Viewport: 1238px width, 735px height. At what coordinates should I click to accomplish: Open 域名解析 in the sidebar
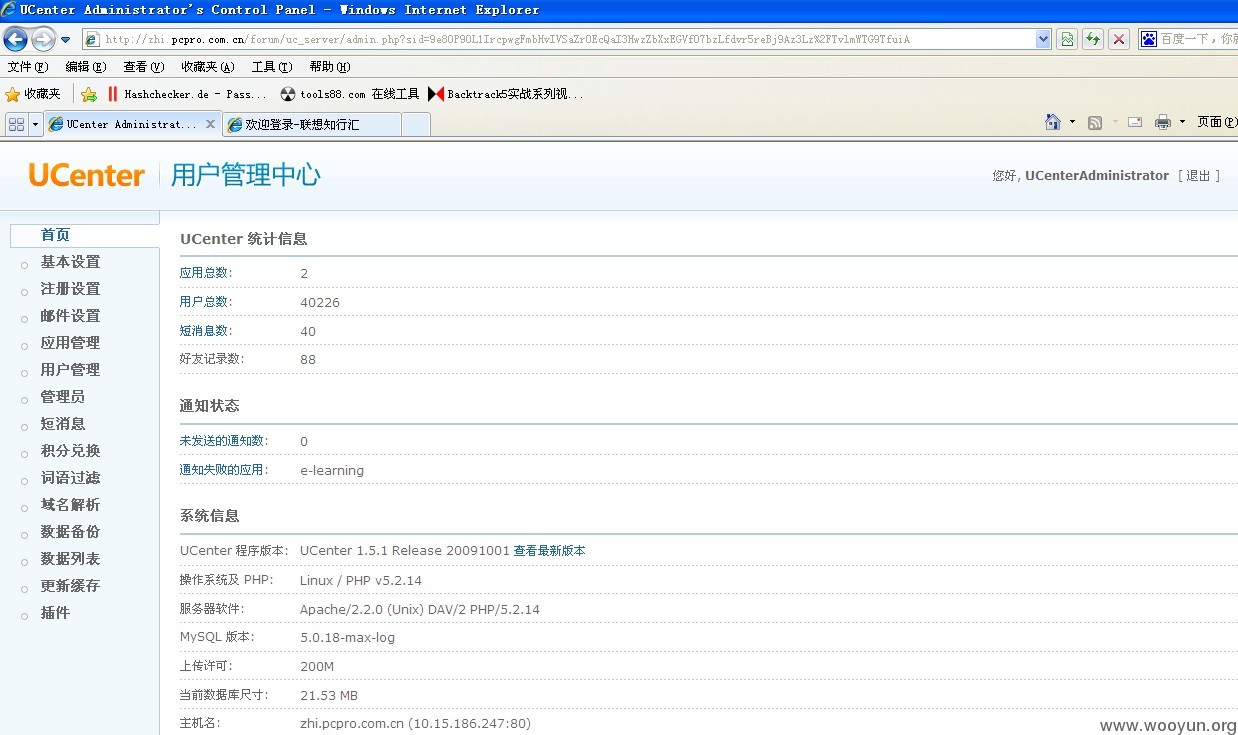coord(70,505)
